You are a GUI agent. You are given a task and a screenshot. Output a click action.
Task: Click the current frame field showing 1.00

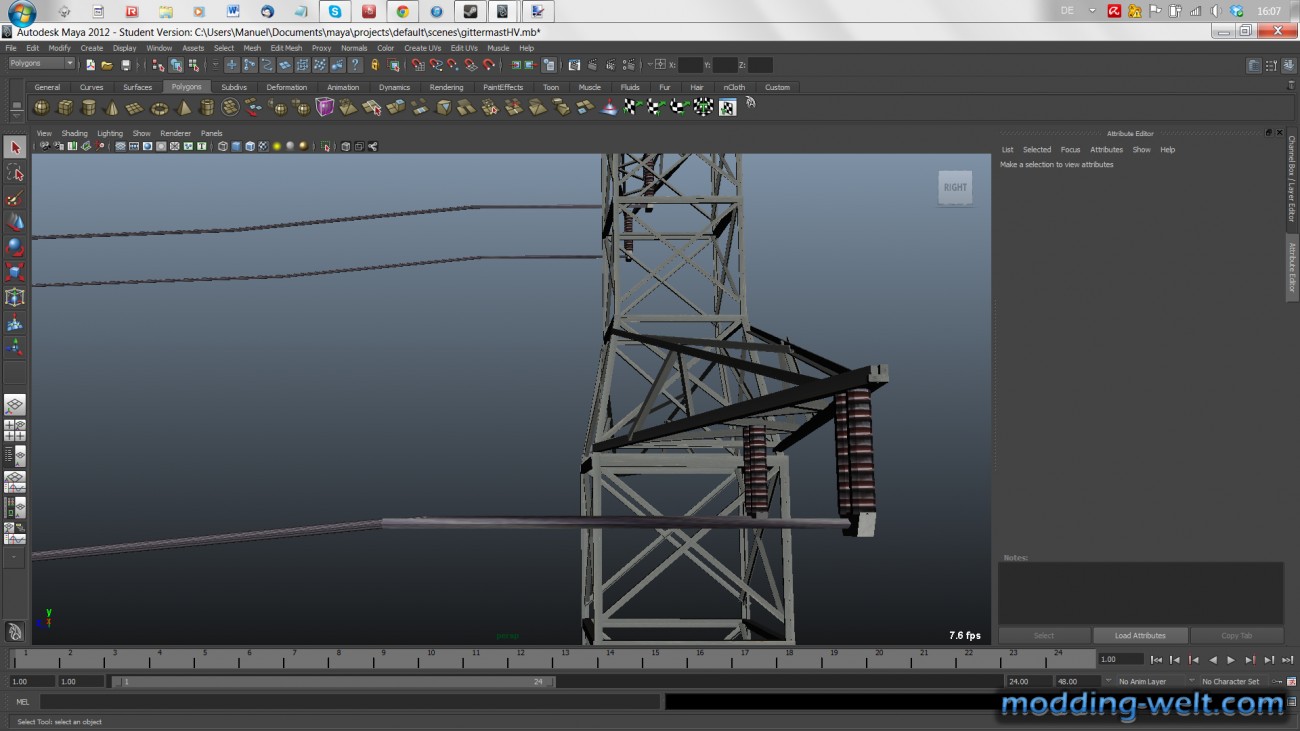1120,660
